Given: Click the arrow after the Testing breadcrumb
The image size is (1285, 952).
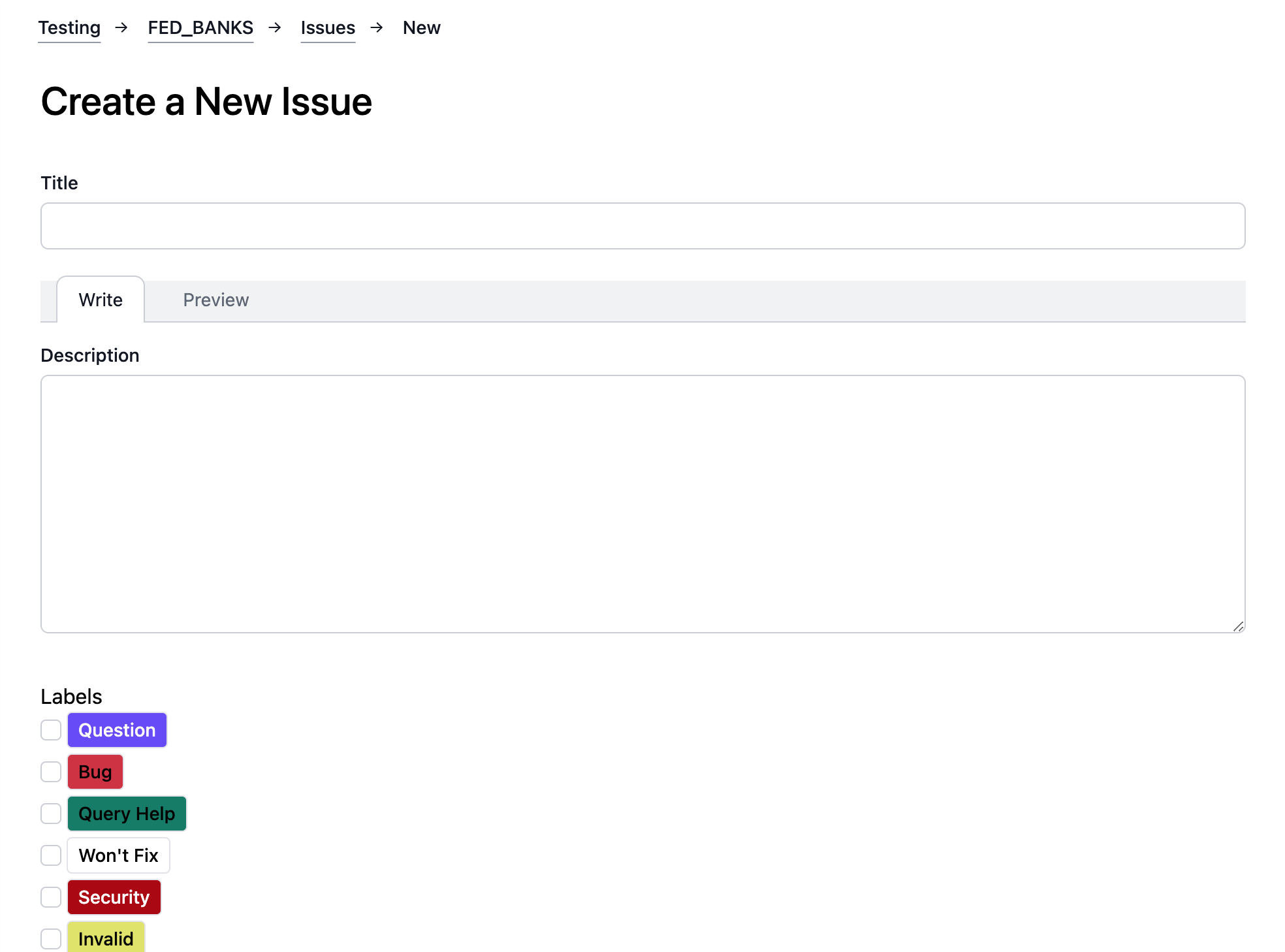Looking at the screenshot, I should click(x=121, y=27).
